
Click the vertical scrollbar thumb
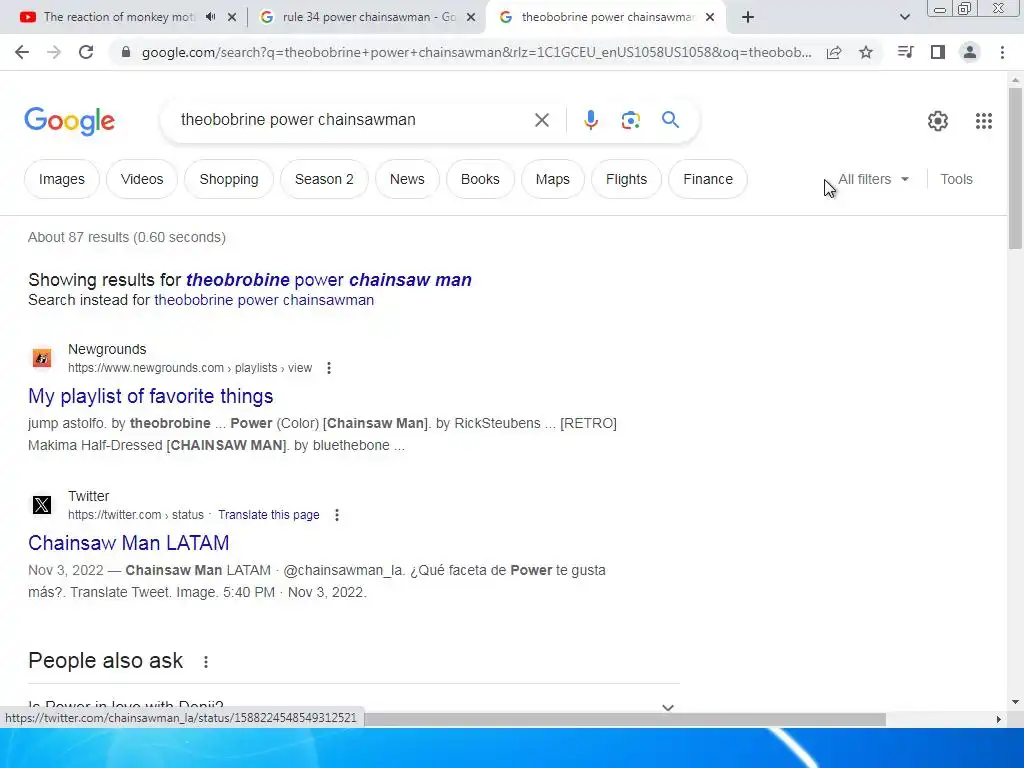1015,167
